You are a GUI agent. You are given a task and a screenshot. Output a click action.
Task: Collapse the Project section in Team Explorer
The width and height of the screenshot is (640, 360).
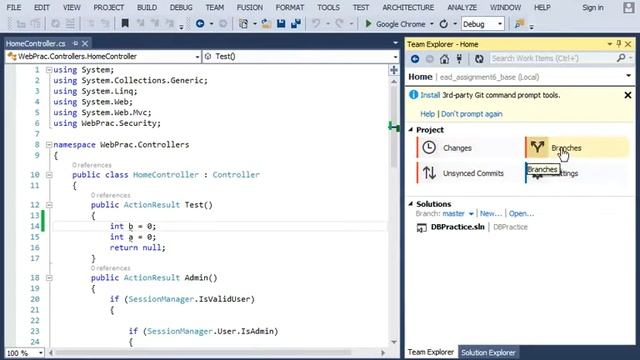tap(411, 130)
